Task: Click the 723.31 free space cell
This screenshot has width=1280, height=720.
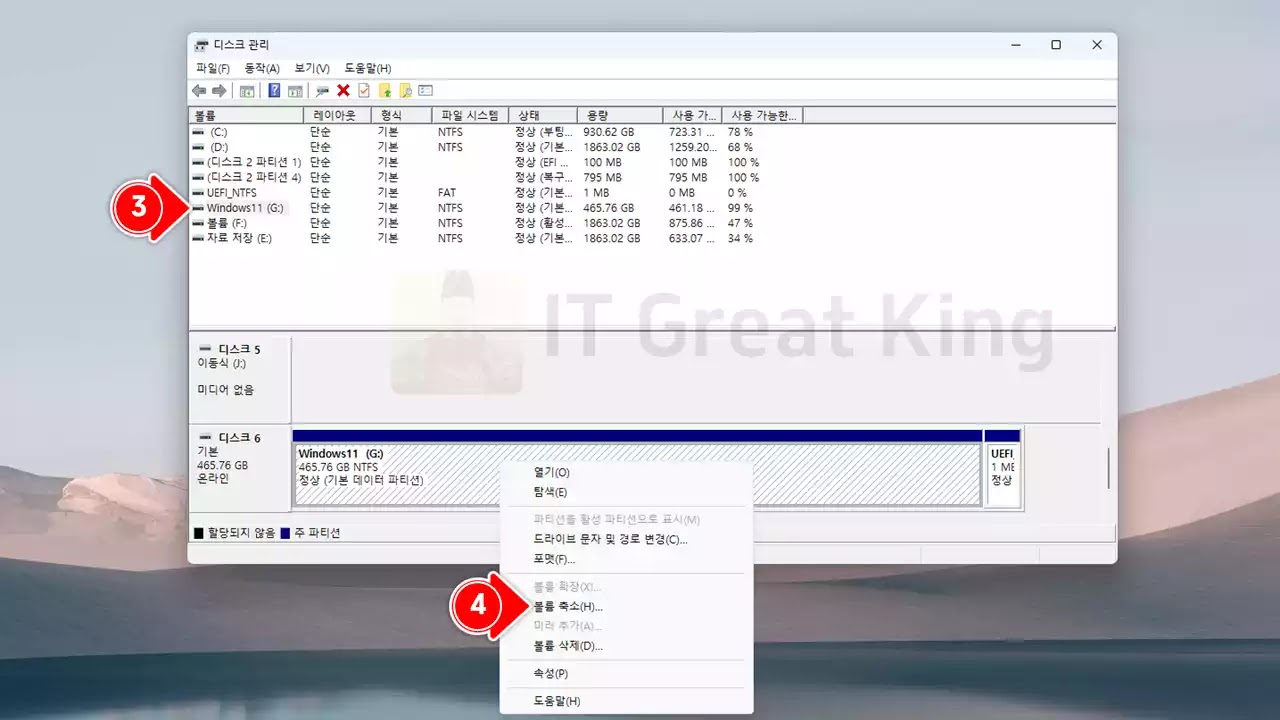Action: click(692, 132)
